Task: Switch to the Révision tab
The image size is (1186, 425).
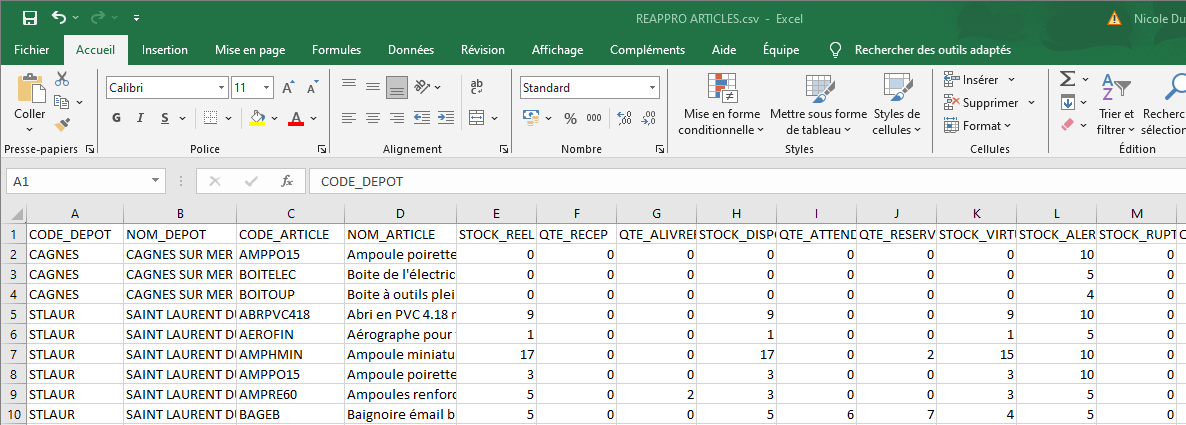Action: point(483,50)
